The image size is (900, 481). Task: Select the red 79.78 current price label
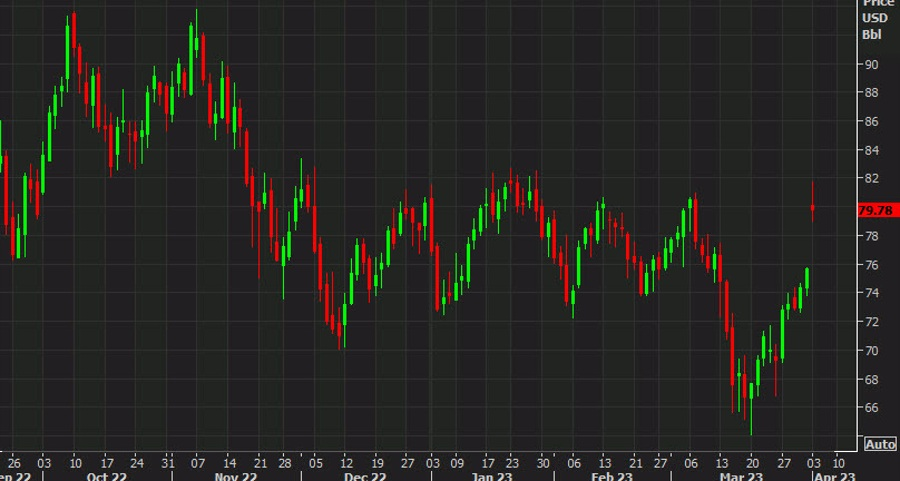click(x=877, y=210)
